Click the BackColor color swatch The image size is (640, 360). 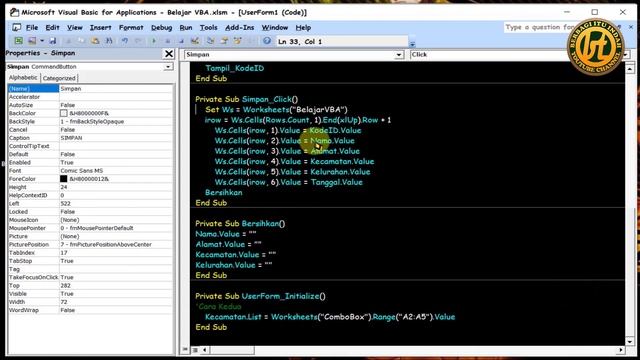tap(64, 113)
